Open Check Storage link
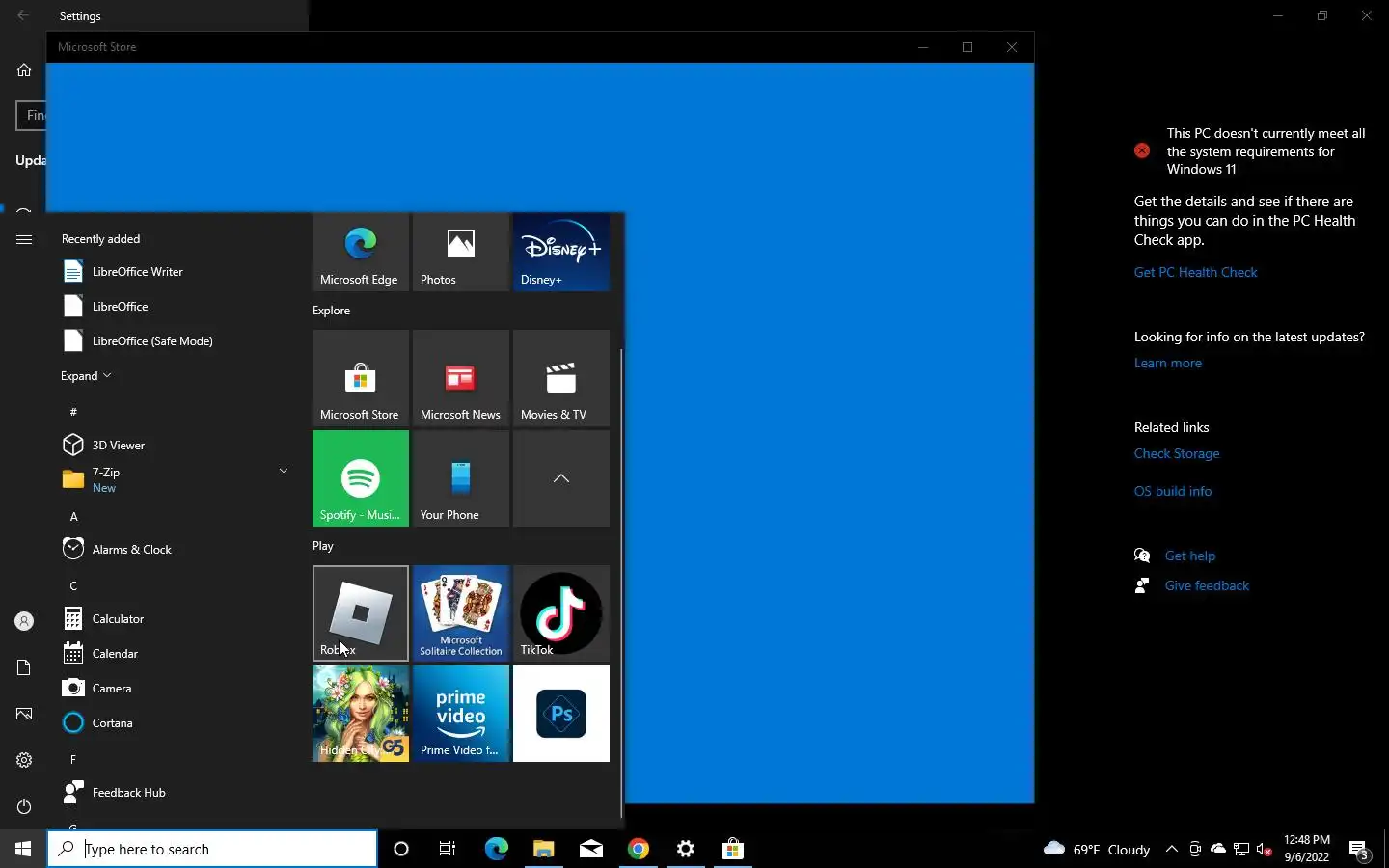 [1176, 454]
